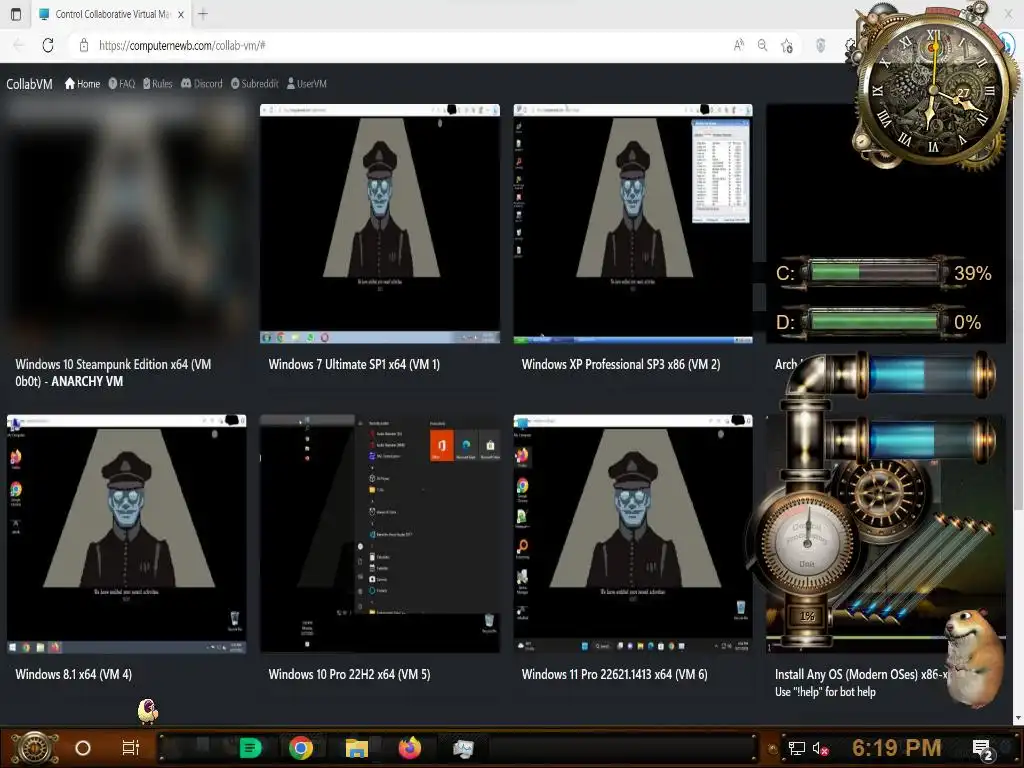Screen dimensions: 1024x768
Task: Open a new browser tab
Action: 202,14
